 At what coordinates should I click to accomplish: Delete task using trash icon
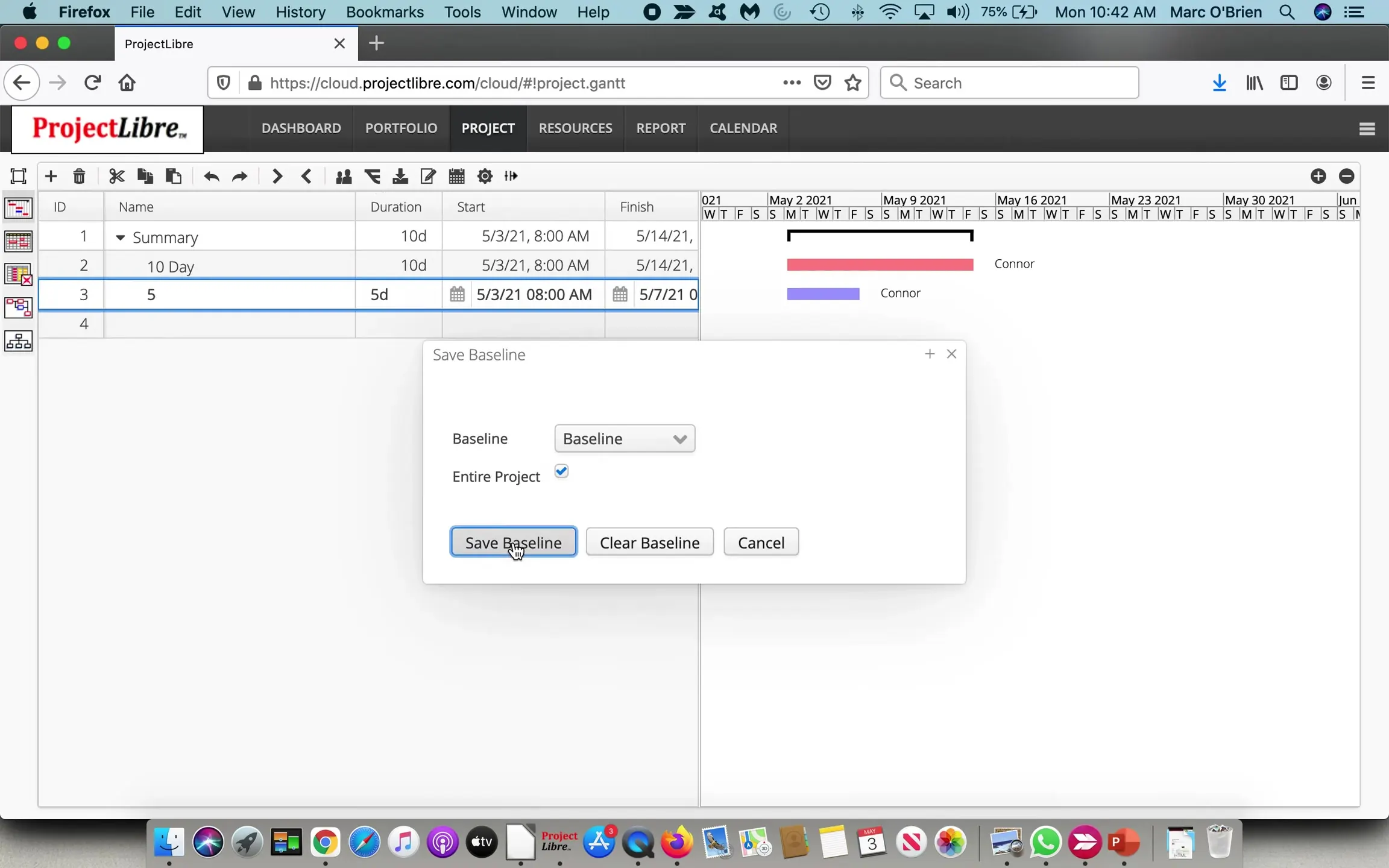click(x=79, y=176)
